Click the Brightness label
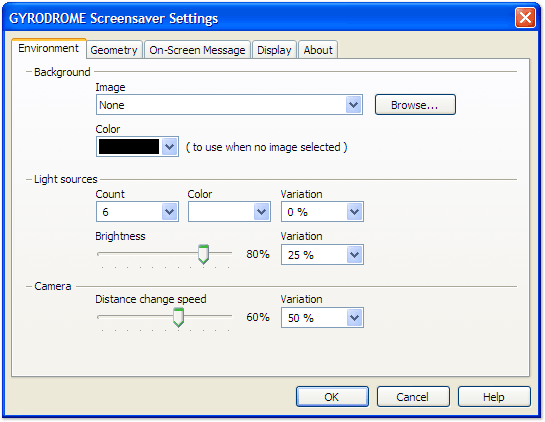 point(120,236)
